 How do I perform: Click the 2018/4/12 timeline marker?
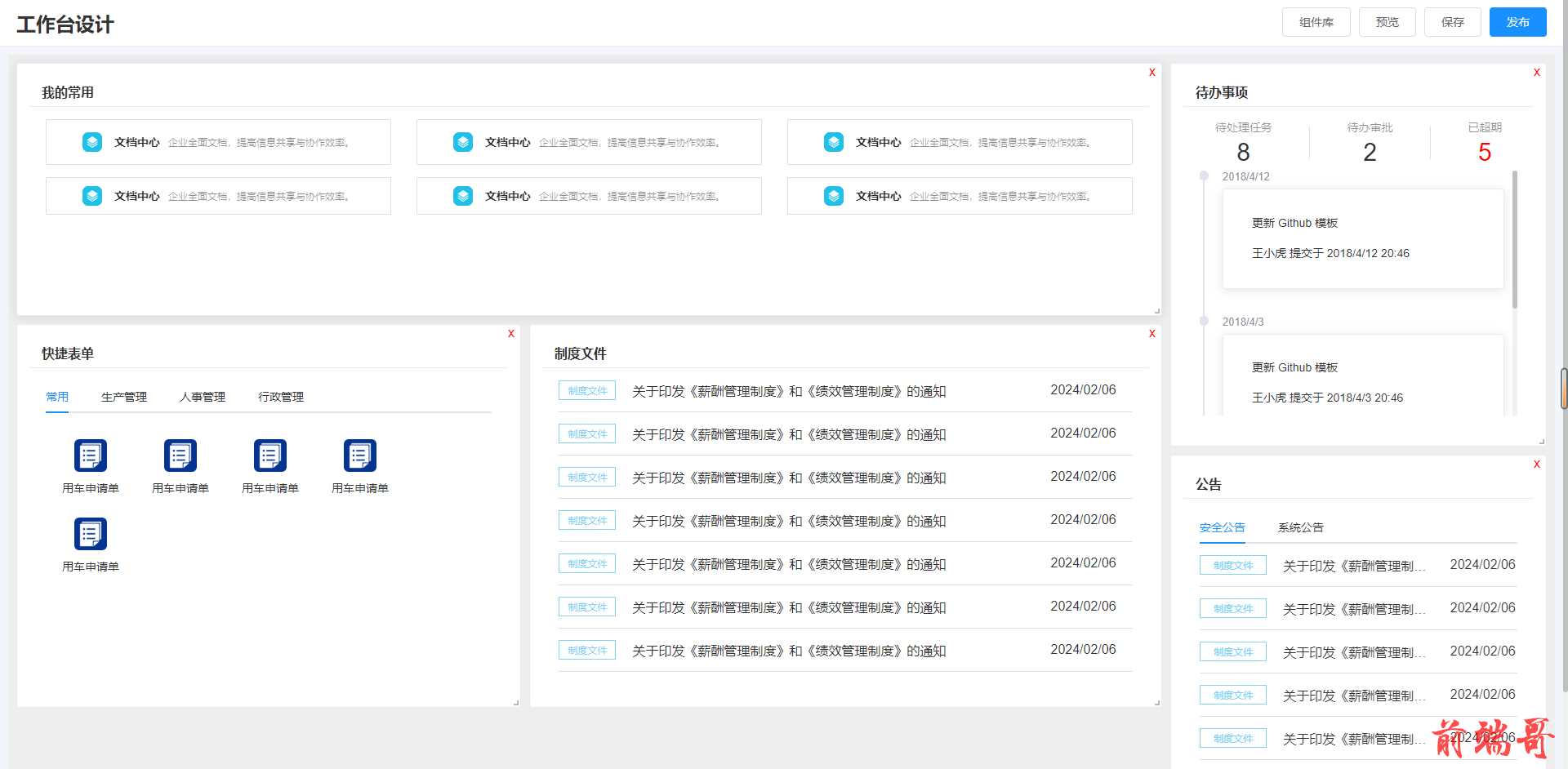point(1203,176)
